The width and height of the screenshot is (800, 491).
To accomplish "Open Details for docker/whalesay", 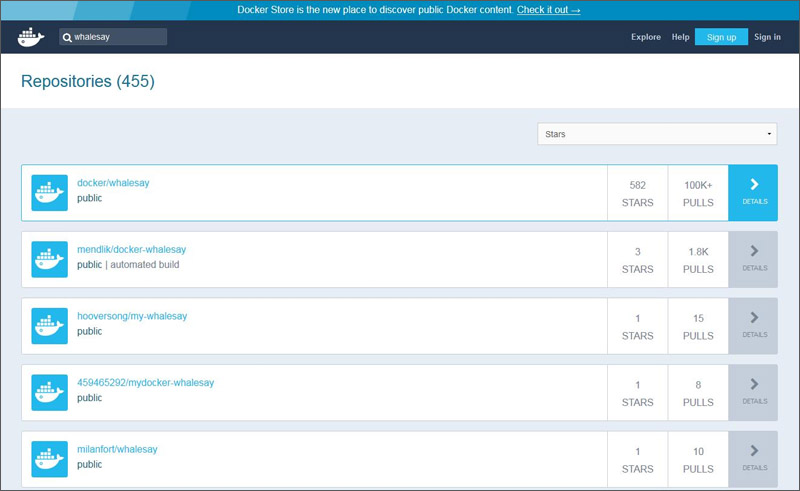I will click(x=753, y=192).
